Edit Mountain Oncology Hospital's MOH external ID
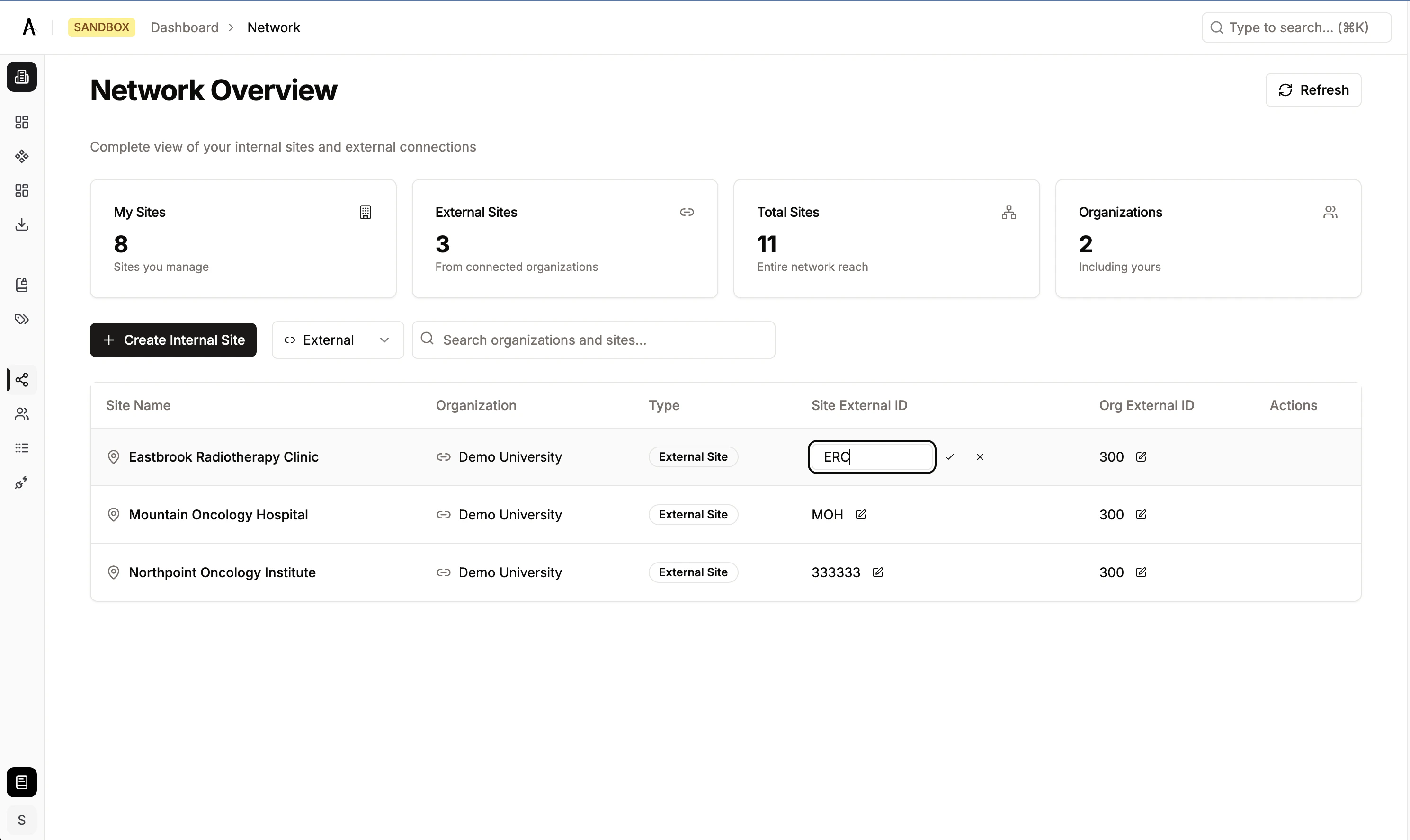Screen dimensions: 1410x840 coord(860,515)
